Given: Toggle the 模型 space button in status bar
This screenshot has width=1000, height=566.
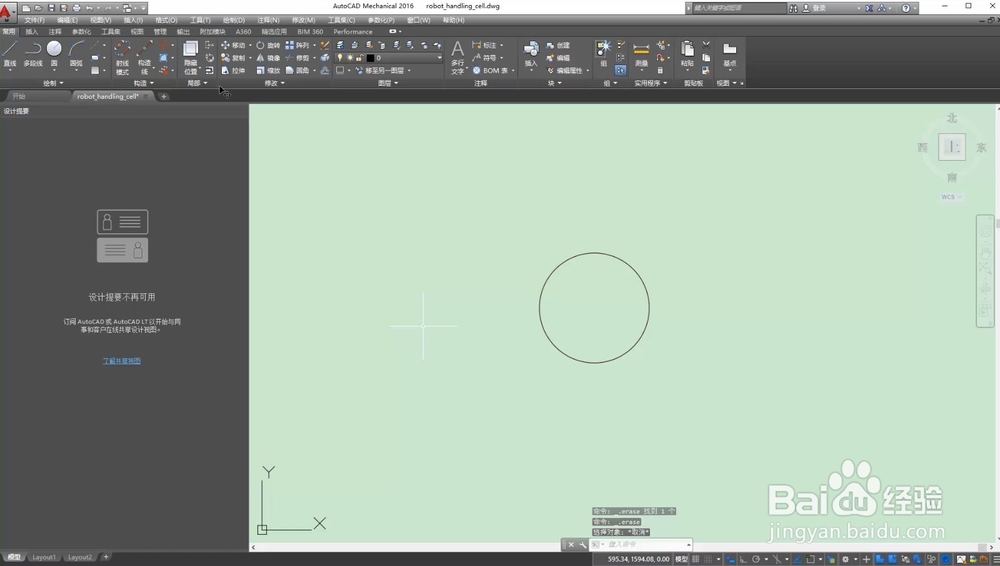Looking at the screenshot, I should pos(681,559).
